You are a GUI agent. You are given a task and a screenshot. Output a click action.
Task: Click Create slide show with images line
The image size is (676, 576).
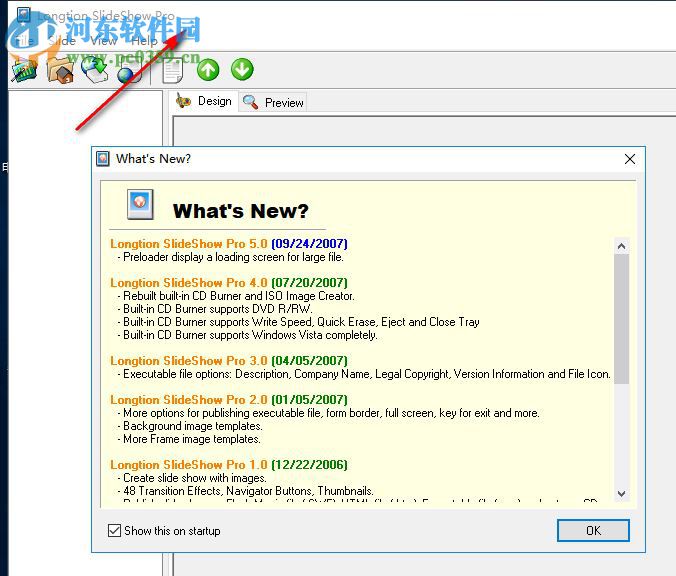(192, 478)
